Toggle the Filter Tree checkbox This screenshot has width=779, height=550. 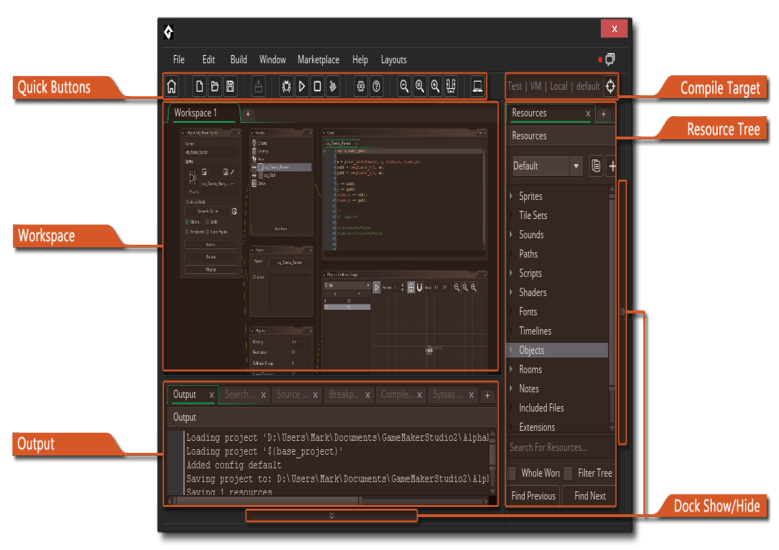pos(568,473)
